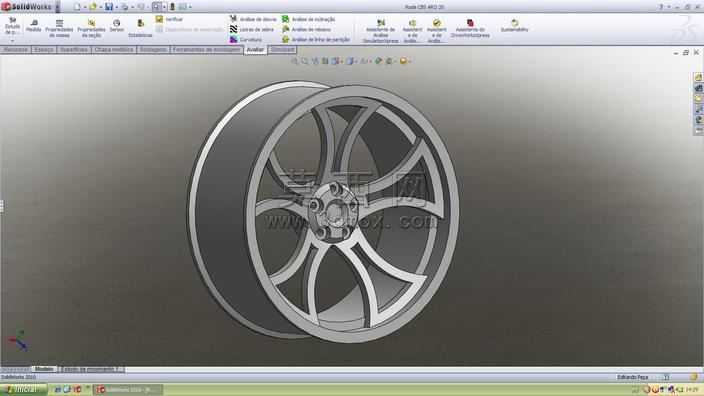
Task: Run the Verificar check tool
Action: (169, 19)
